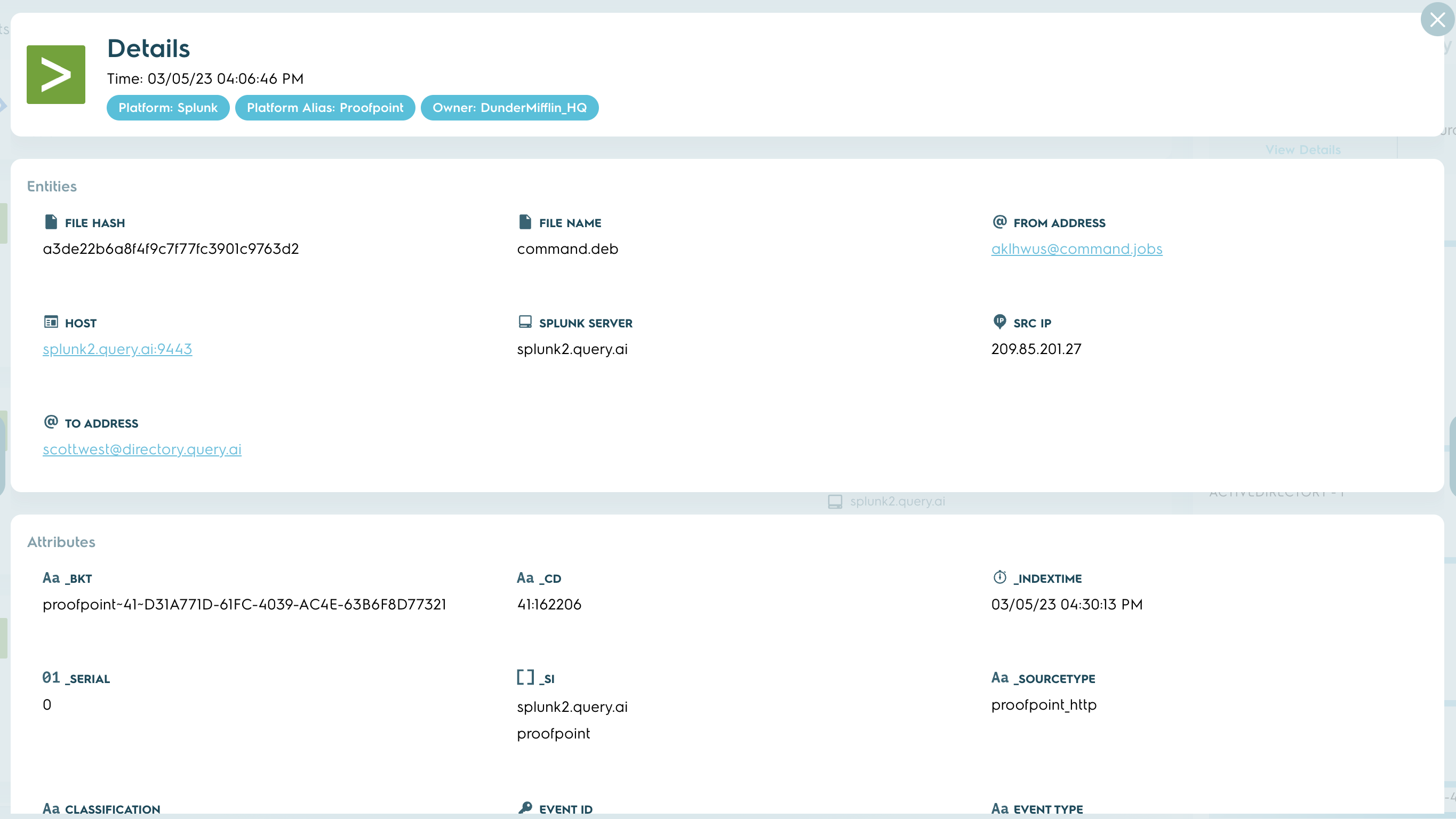
Task: Open the scott.west@directory.query.ai link
Action: click(142, 449)
